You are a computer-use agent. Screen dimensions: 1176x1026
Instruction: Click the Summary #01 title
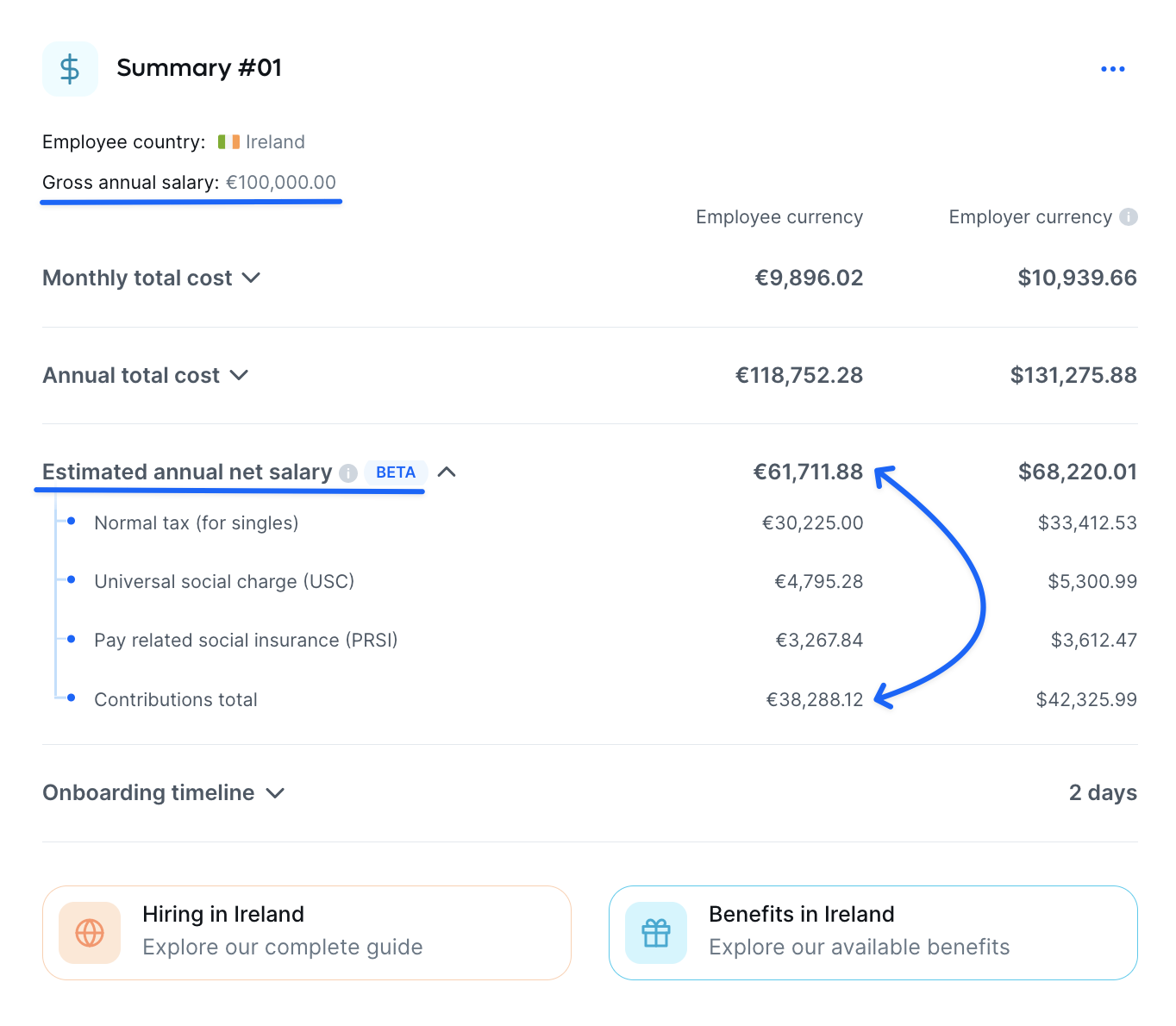(199, 68)
